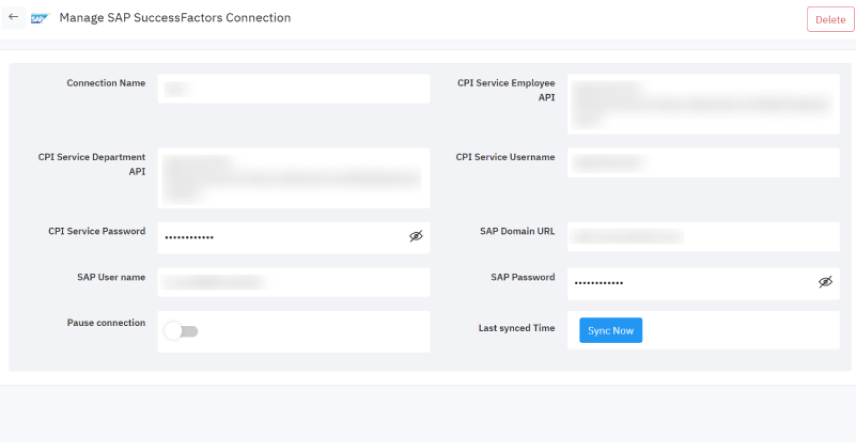This screenshot has height=443, width=856.
Task: Edit the CPI Service Employee API field
Action: click(x=703, y=104)
